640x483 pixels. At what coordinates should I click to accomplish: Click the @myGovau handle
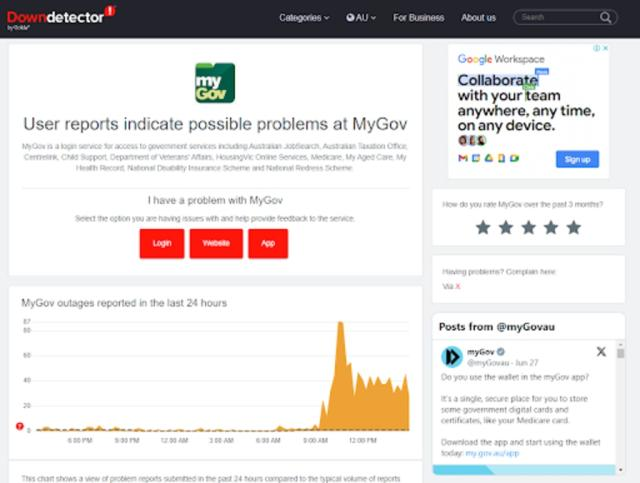pyautogui.click(x=488, y=363)
